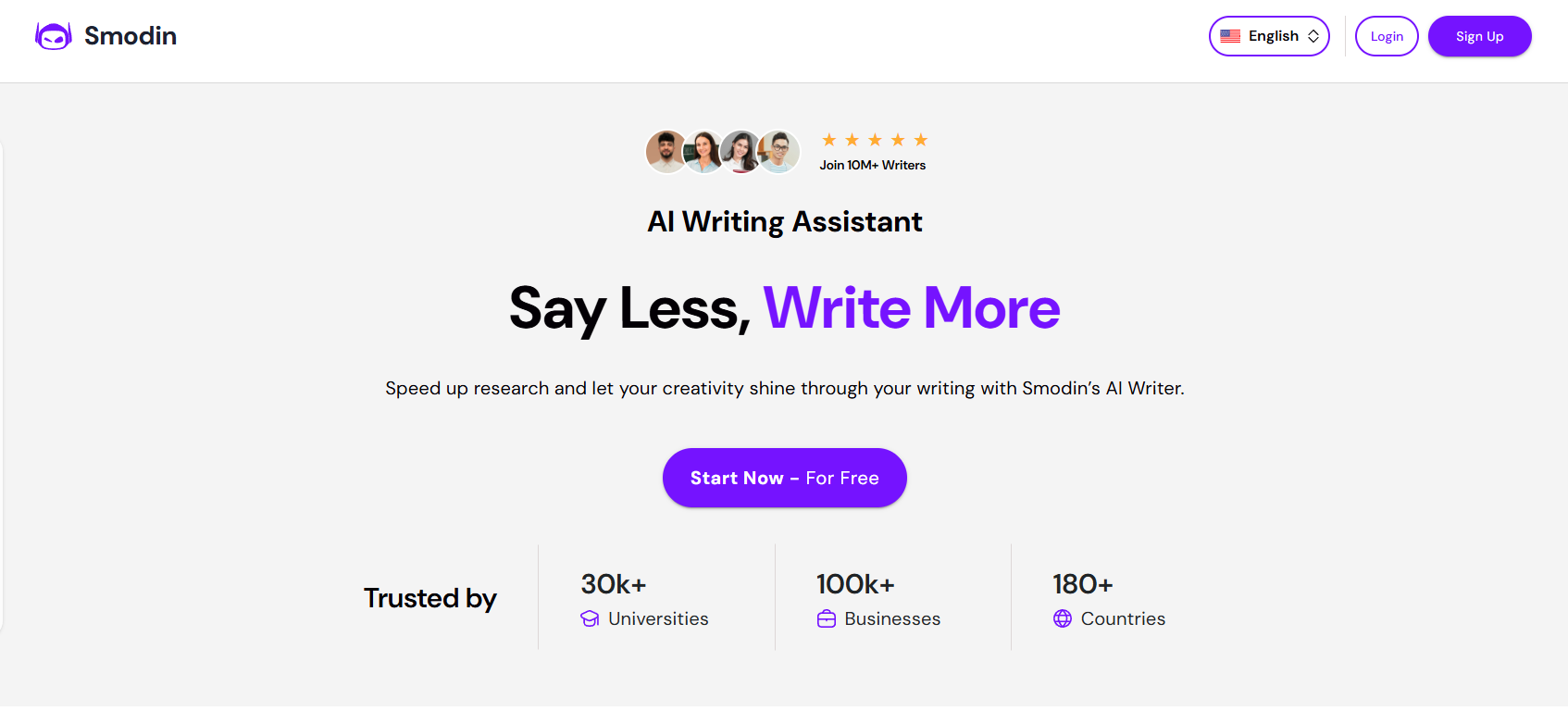
Task: Click the purple Write More heading
Action: point(911,308)
